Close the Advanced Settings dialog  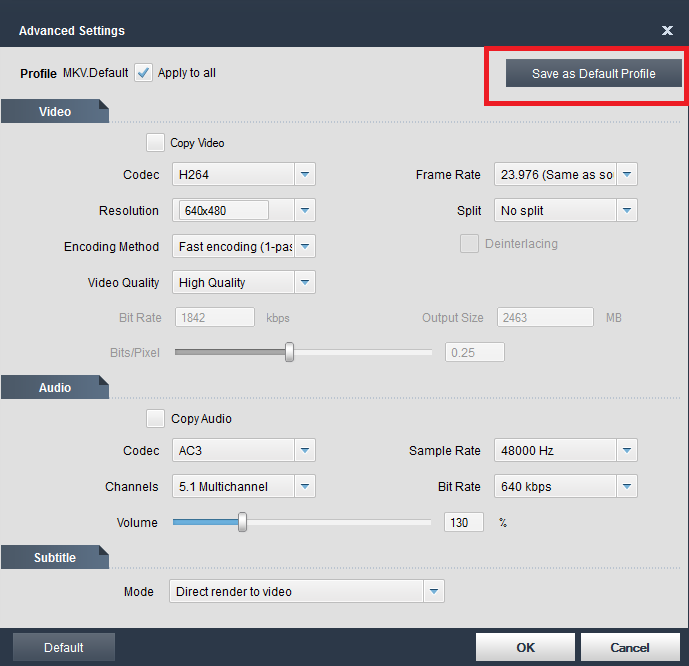[x=667, y=31]
